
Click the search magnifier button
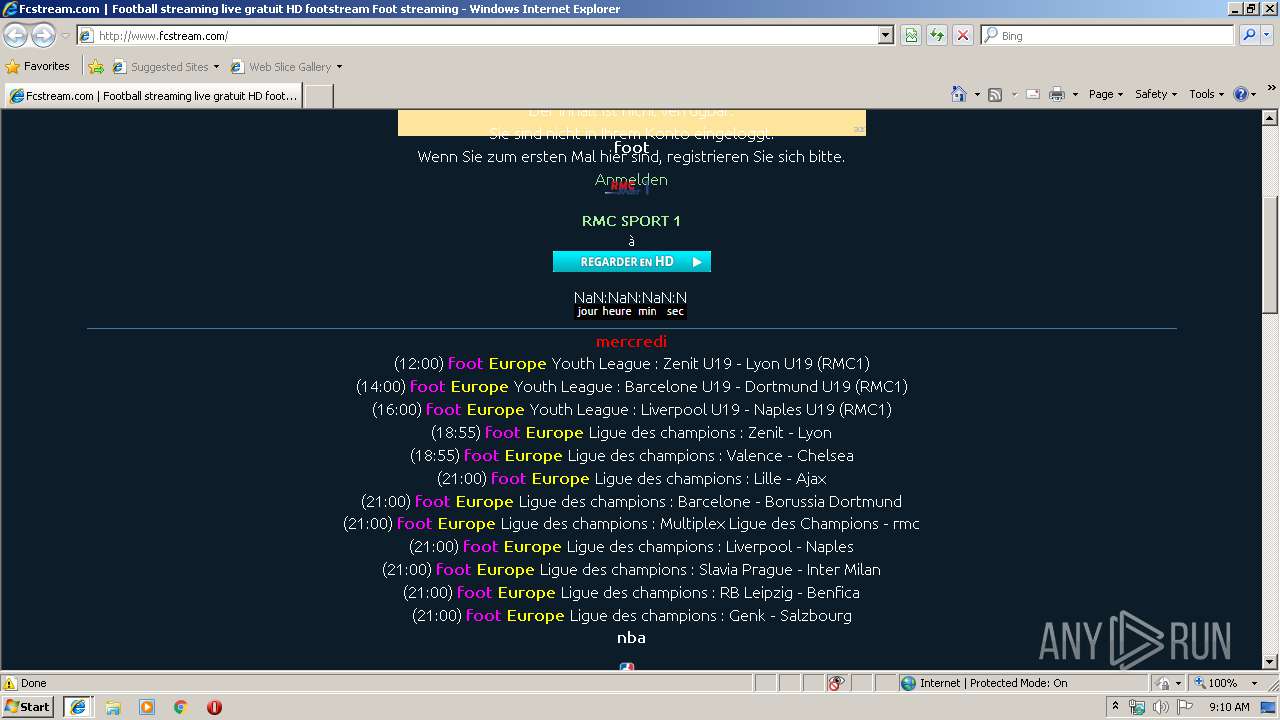click(x=1248, y=35)
